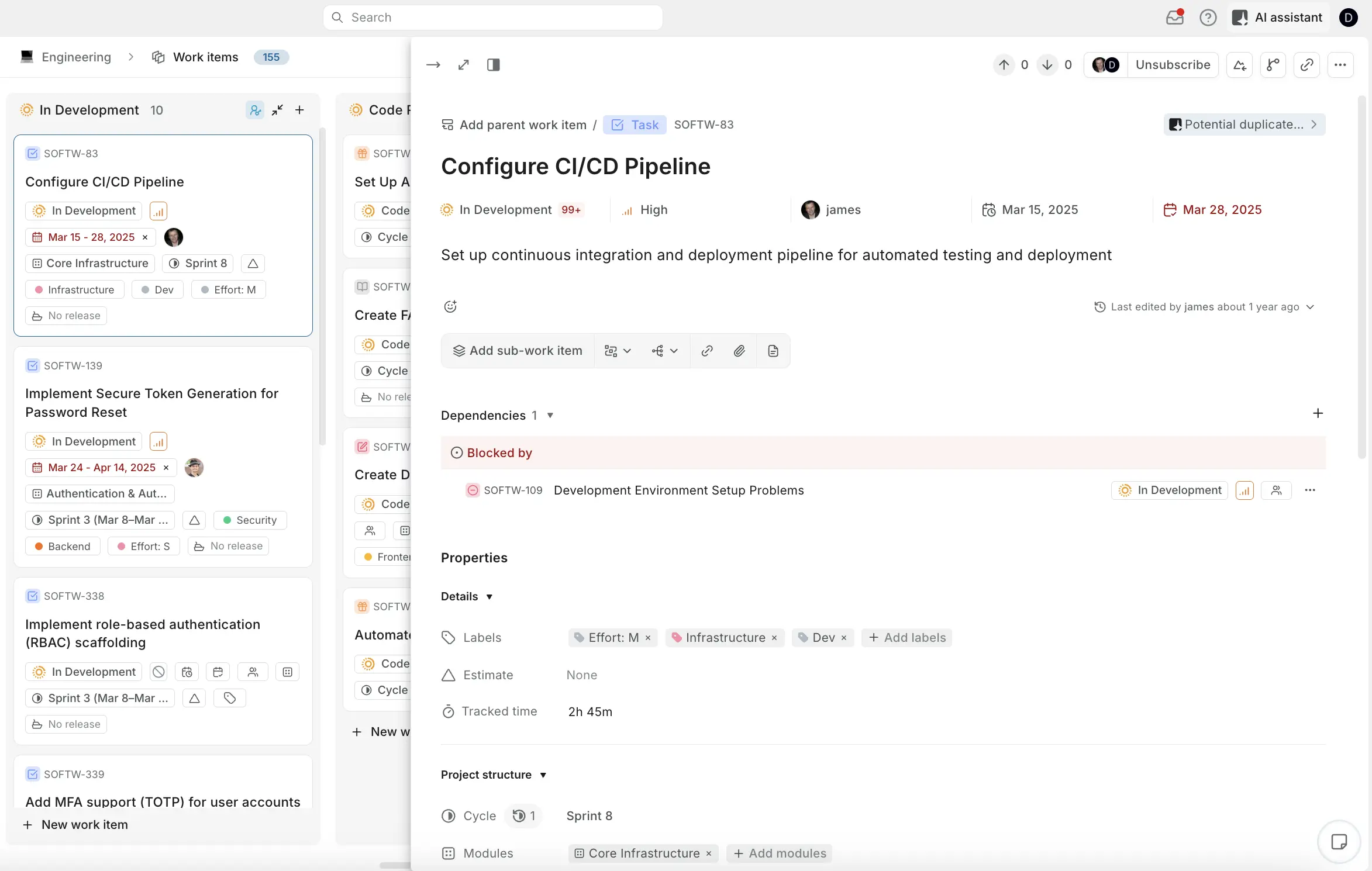The height and width of the screenshot is (871, 1372).
Task: Collapse the Dependencies section
Action: [x=550, y=416]
